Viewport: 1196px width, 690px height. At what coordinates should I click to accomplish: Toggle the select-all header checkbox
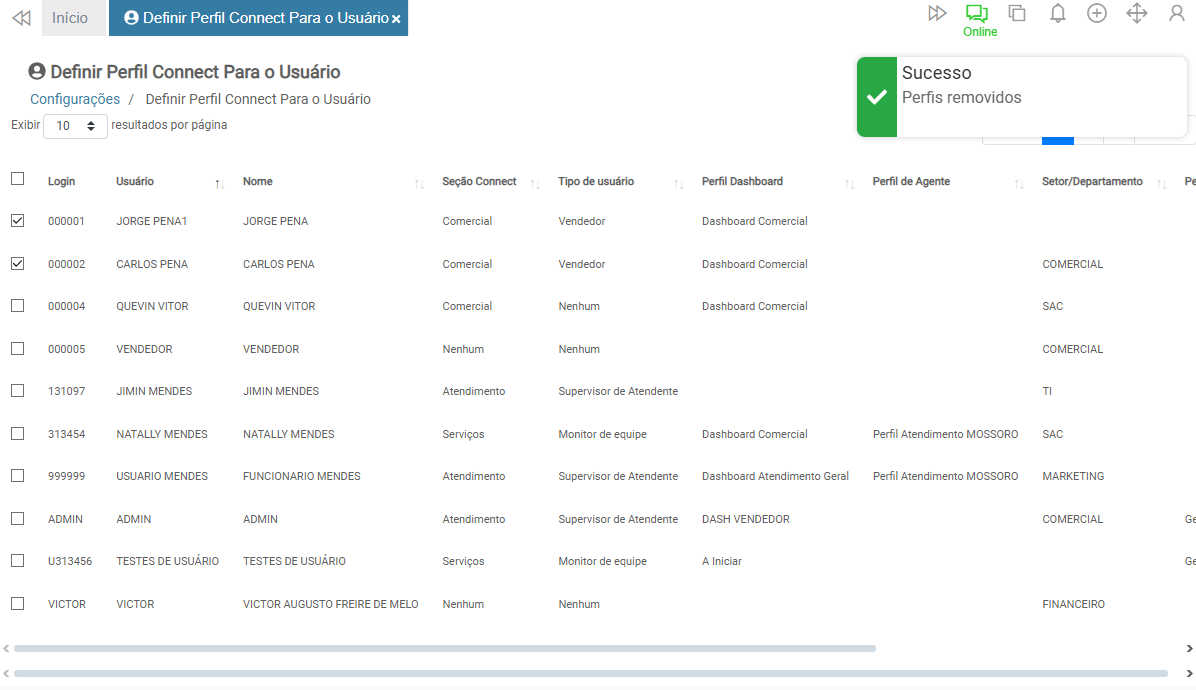[x=18, y=179]
